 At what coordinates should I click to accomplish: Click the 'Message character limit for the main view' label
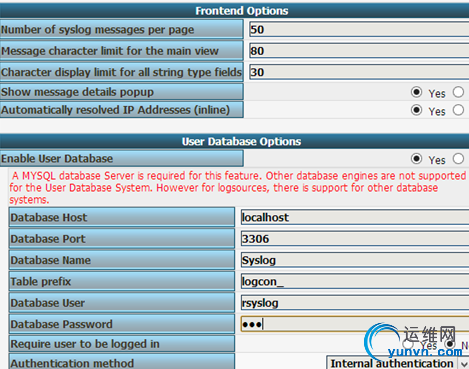(110, 51)
